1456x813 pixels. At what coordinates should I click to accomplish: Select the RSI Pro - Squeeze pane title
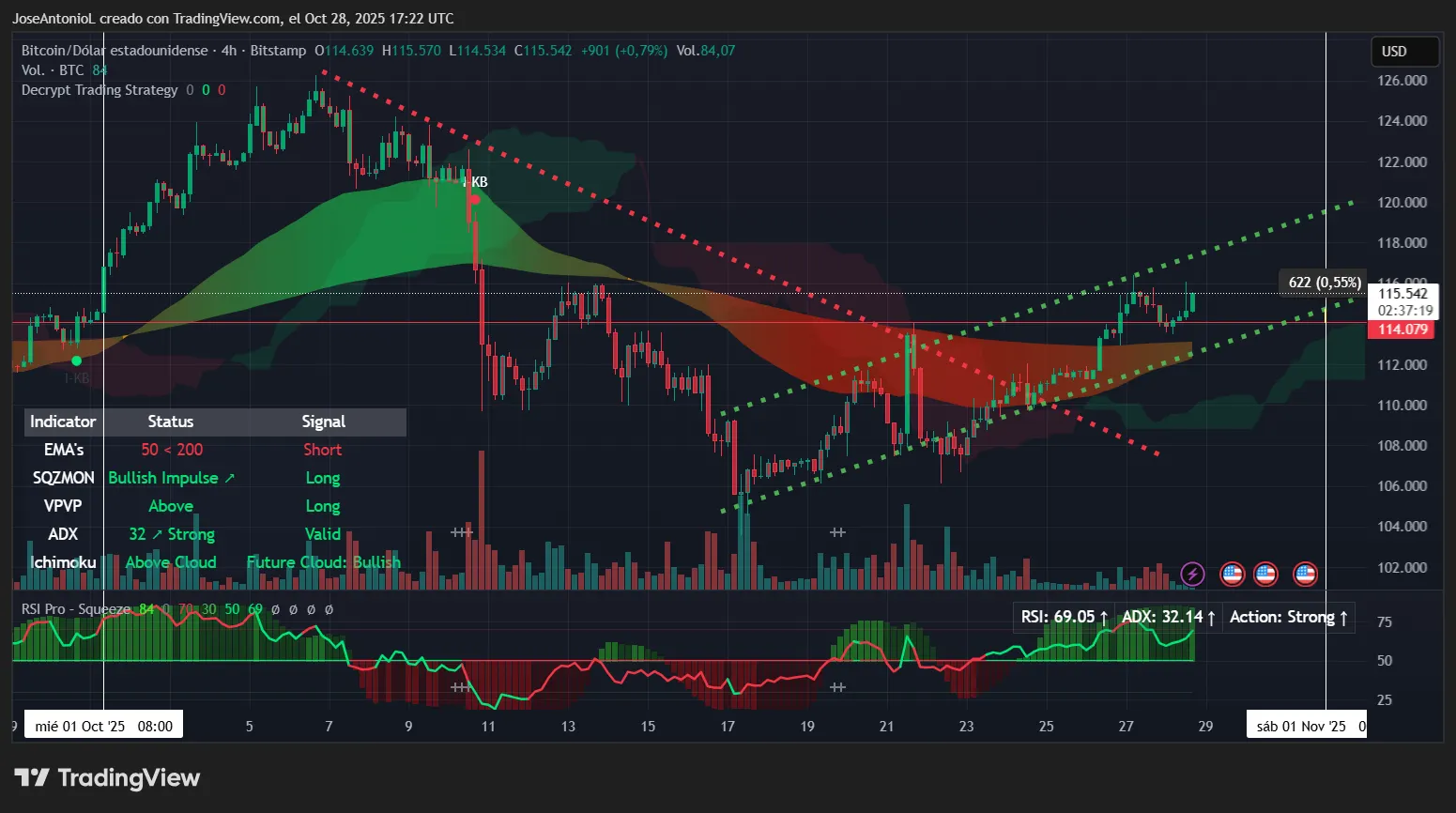(x=78, y=608)
